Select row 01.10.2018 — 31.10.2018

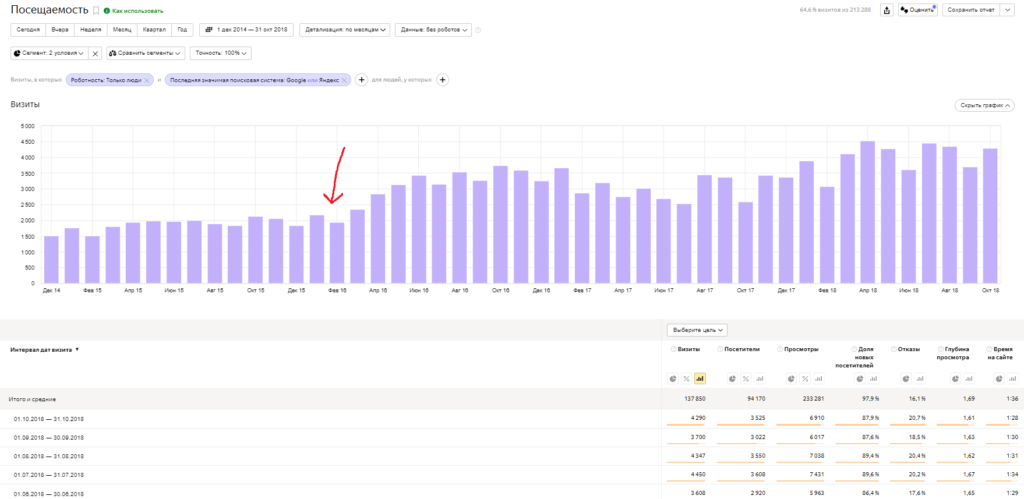pyautogui.click(x=512, y=419)
